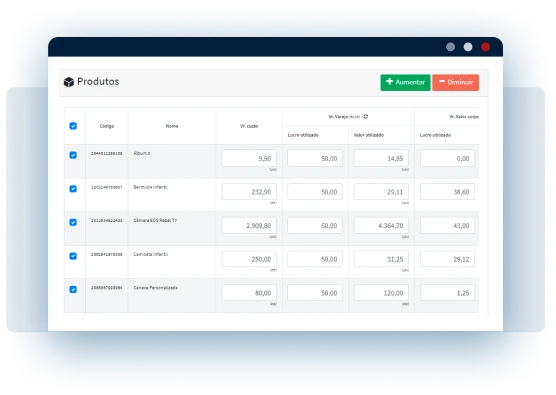Image resolution: width=556 pixels, height=395 pixels.
Task: Edit the Valor utilizado field showing 29,11
Action: 381,192
